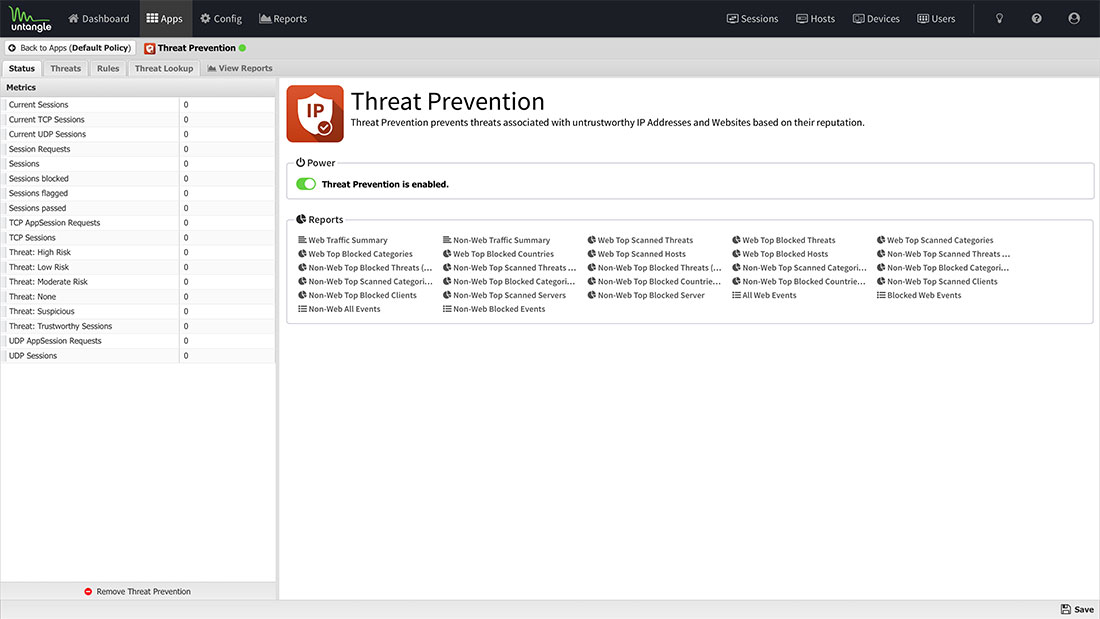
Task: Switch to the Threats tab
Action: click(x=65, y=68)
